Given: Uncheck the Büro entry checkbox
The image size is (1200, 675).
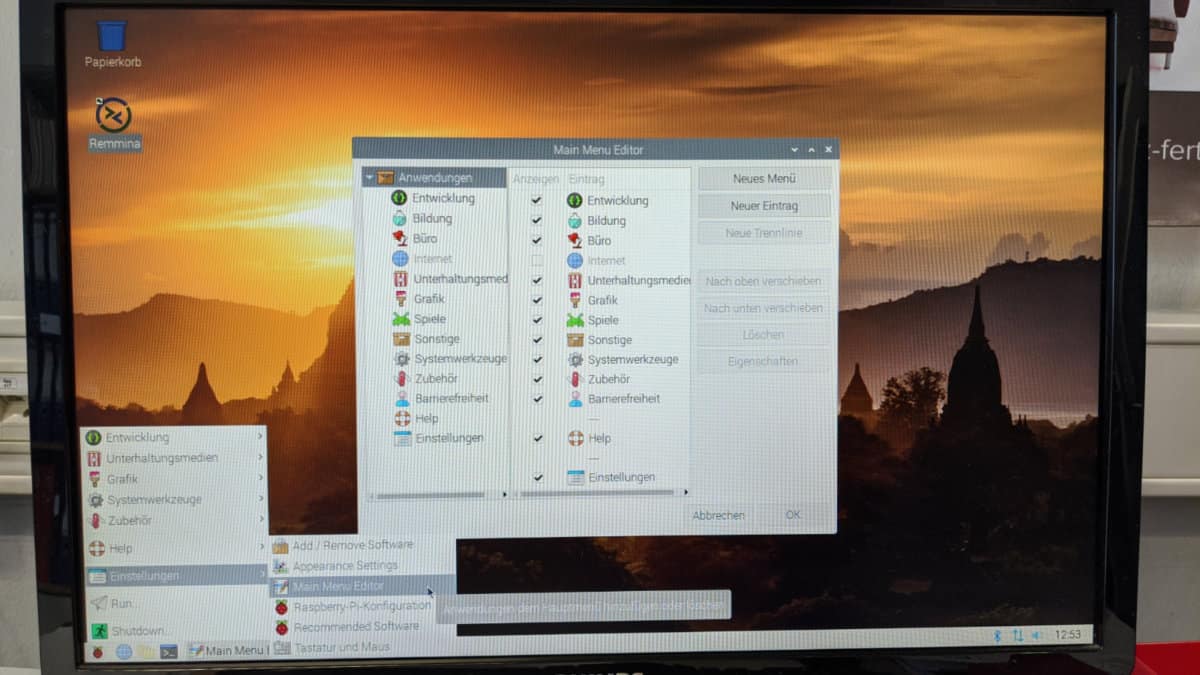Looking at the screenshot, I should coord(537,241).
